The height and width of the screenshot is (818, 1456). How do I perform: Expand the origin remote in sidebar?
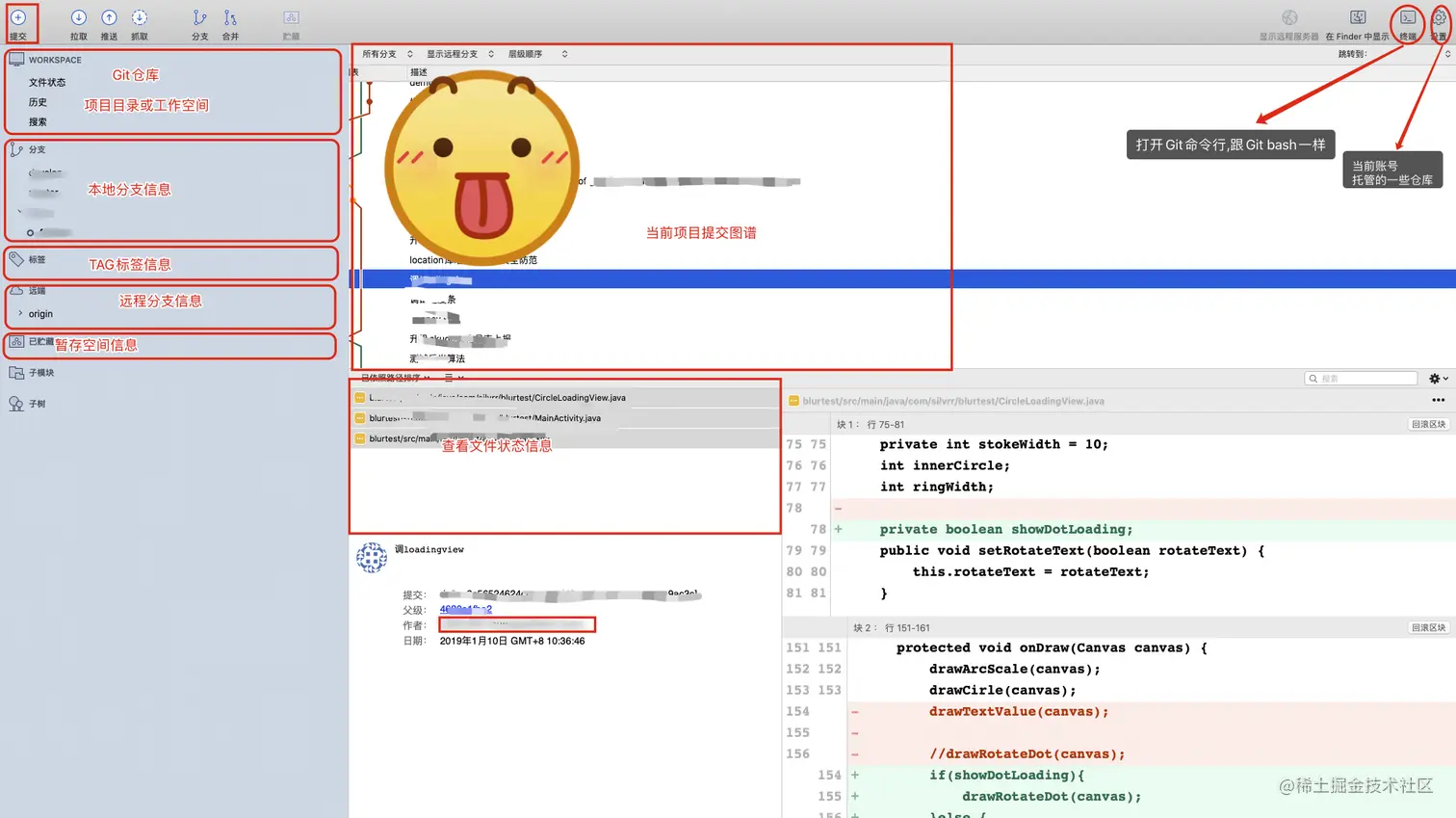tap(20, 313)
